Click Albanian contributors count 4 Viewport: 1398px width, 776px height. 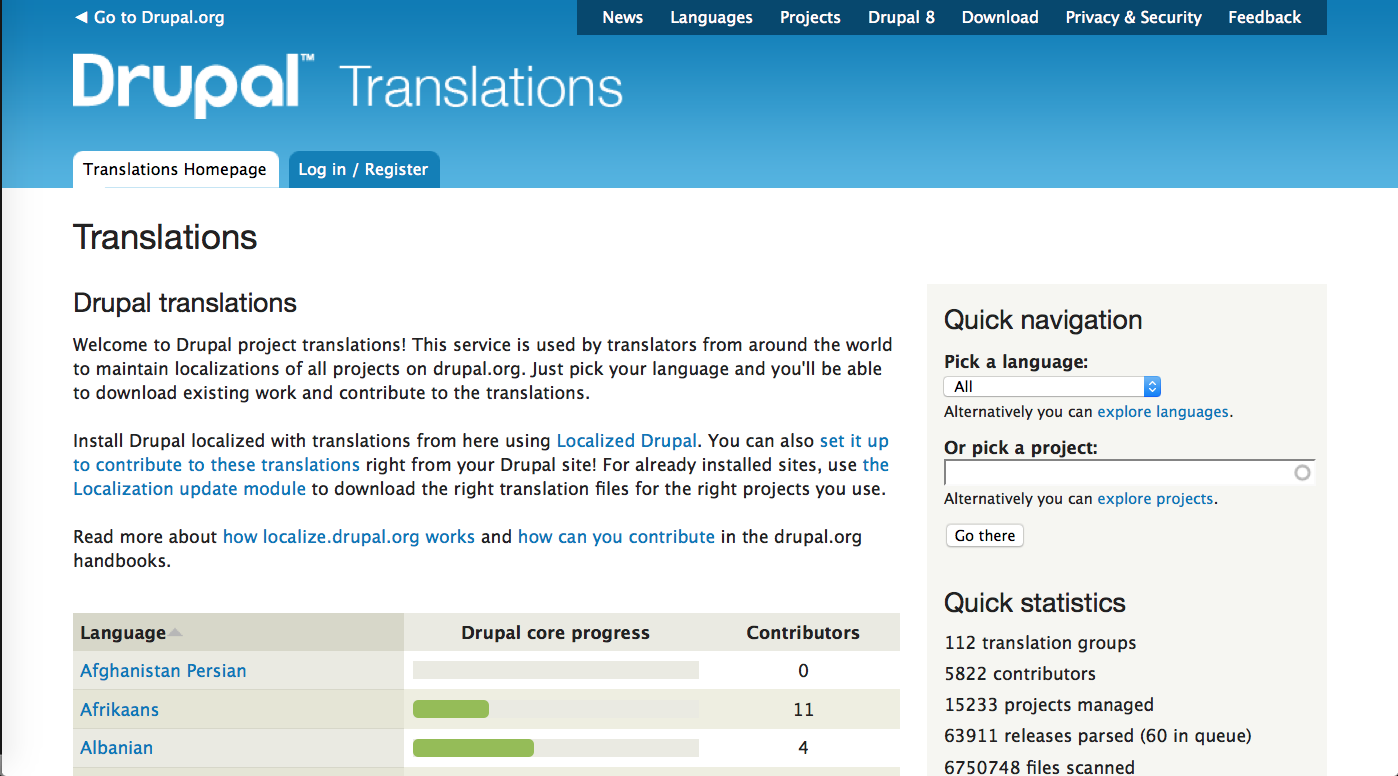[803, 747]
